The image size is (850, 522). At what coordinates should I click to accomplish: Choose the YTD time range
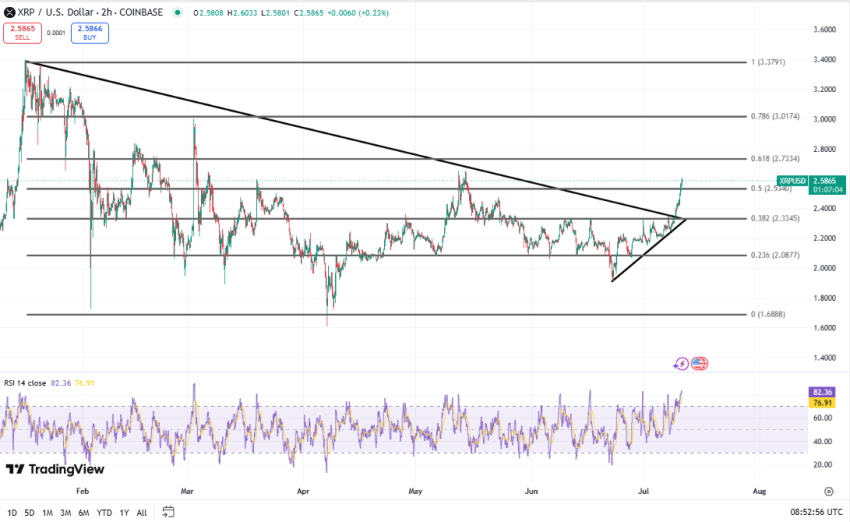105,512
